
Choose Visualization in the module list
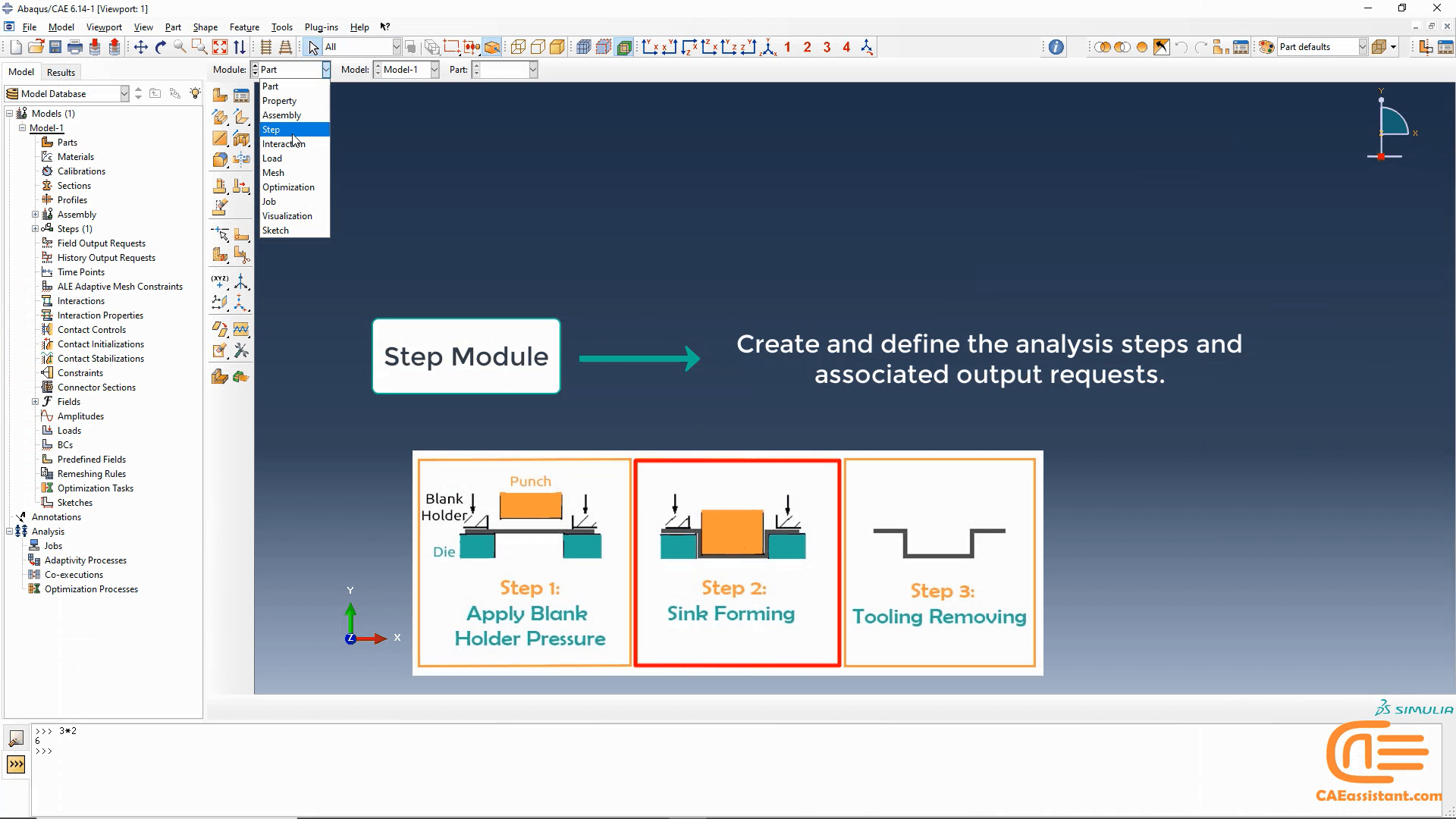(294, 216)
